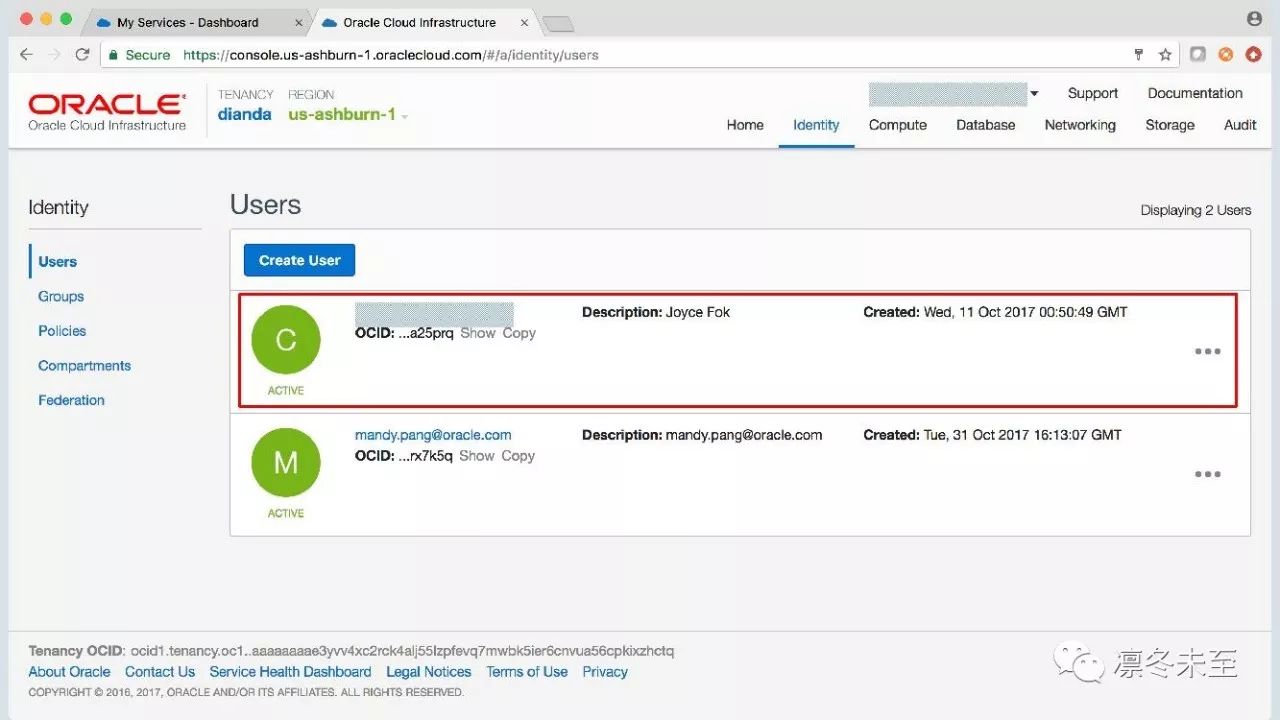
Task: Open the Documentation link
Action: [1195, 93]
